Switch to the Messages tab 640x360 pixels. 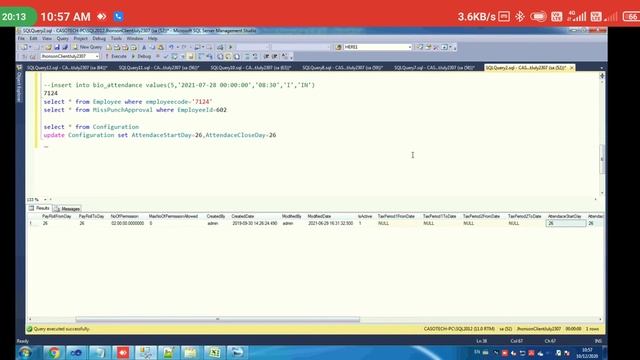pos(67,209)
